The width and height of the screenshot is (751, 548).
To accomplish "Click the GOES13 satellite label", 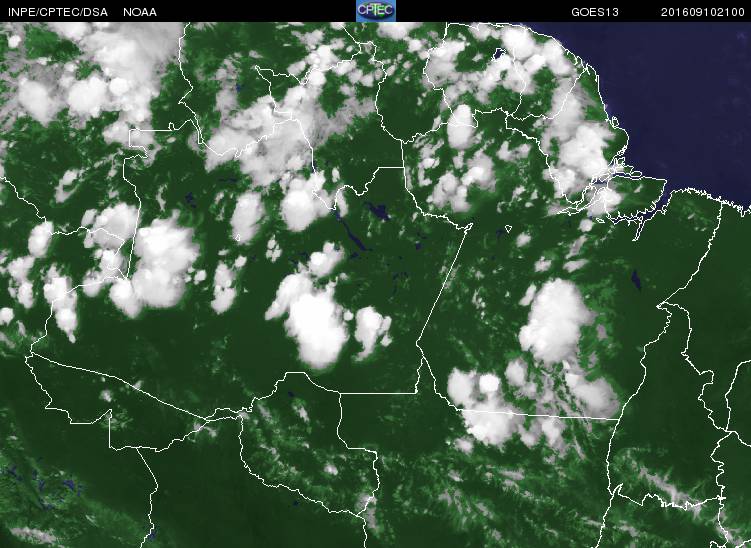I will click(595, 12).
